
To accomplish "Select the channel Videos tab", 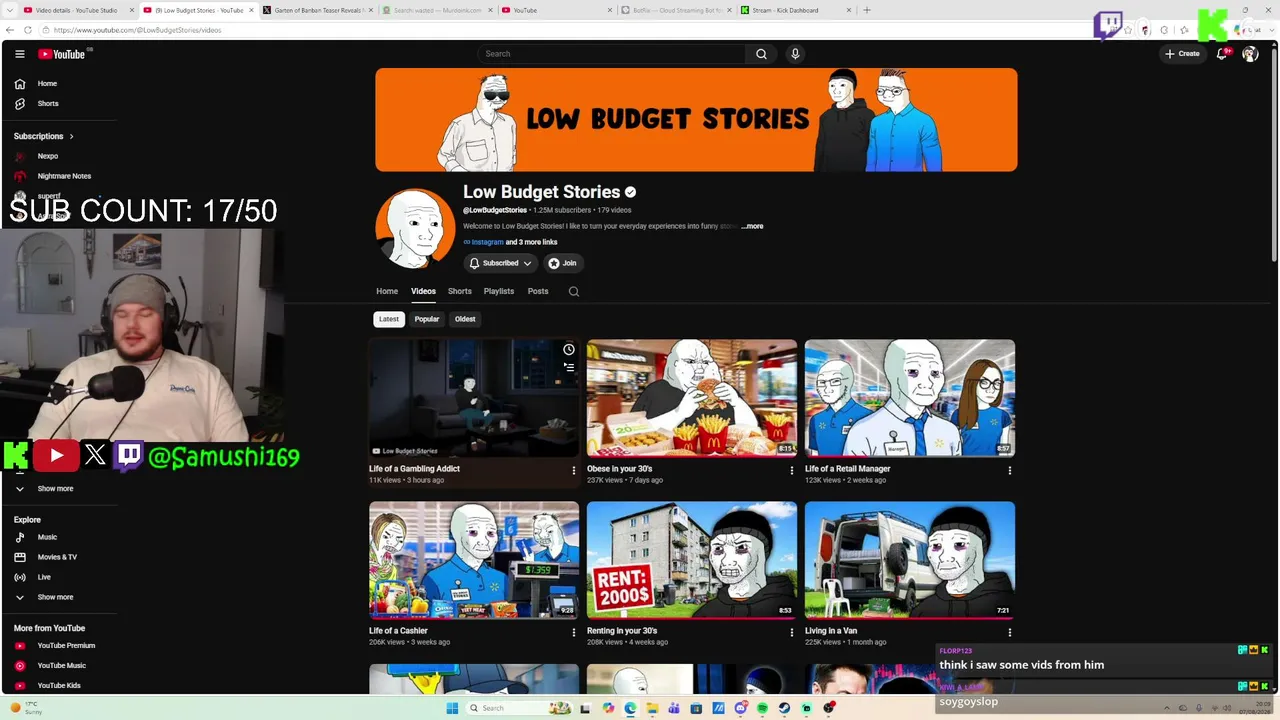I will 423,292.
